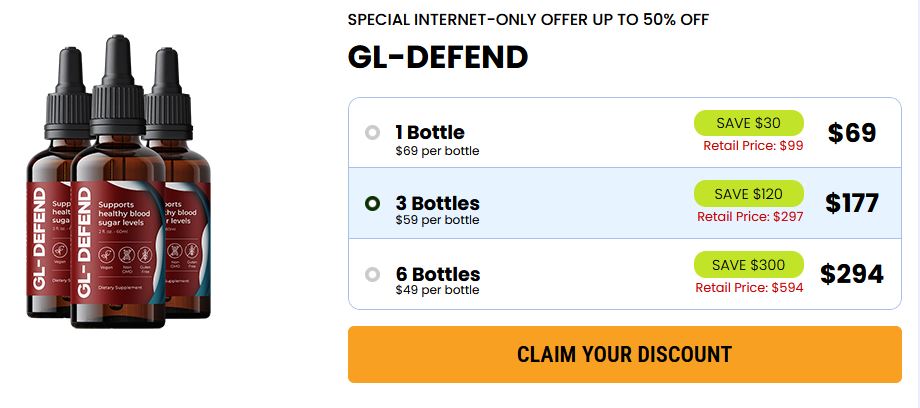Click the Retail Price: $297 text
The image size is (920, 408).
tap(750, 216)
